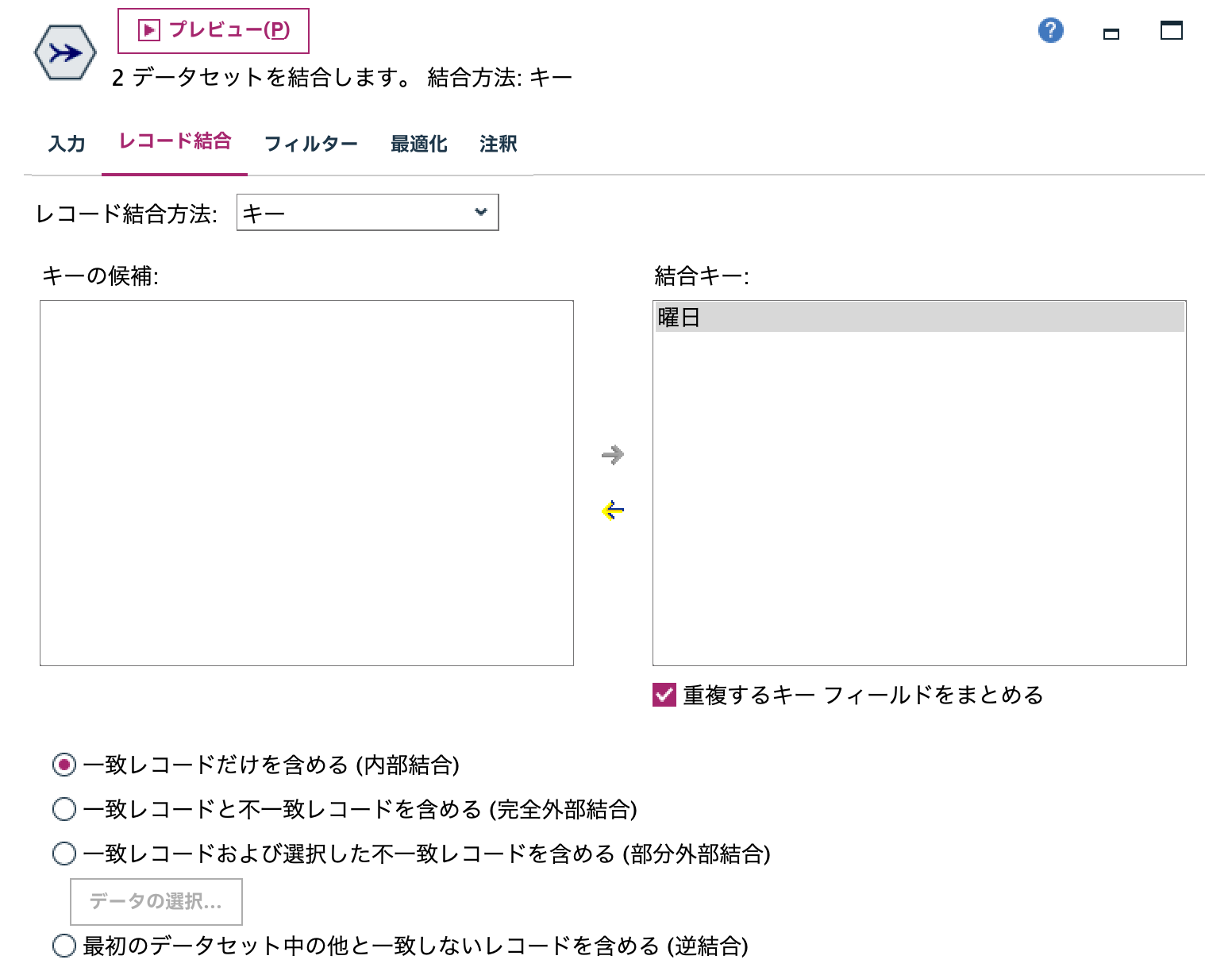Choose 完全外部結合 radio option

(x=62, y=809)
